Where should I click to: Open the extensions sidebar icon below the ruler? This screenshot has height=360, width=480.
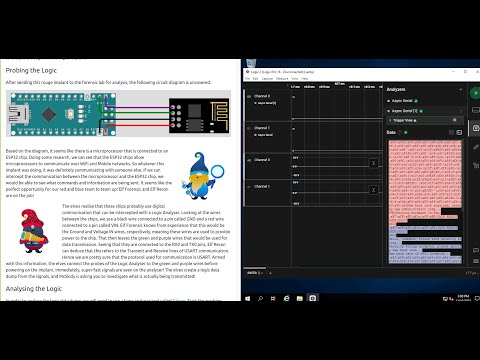[476, 165]
